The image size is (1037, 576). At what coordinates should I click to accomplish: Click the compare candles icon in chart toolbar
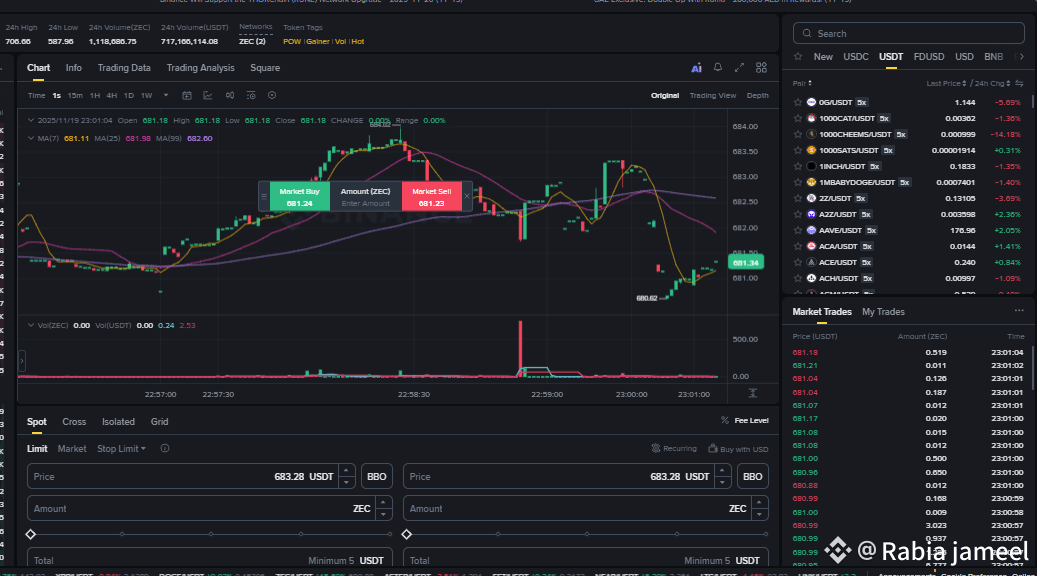click(229, 95)
